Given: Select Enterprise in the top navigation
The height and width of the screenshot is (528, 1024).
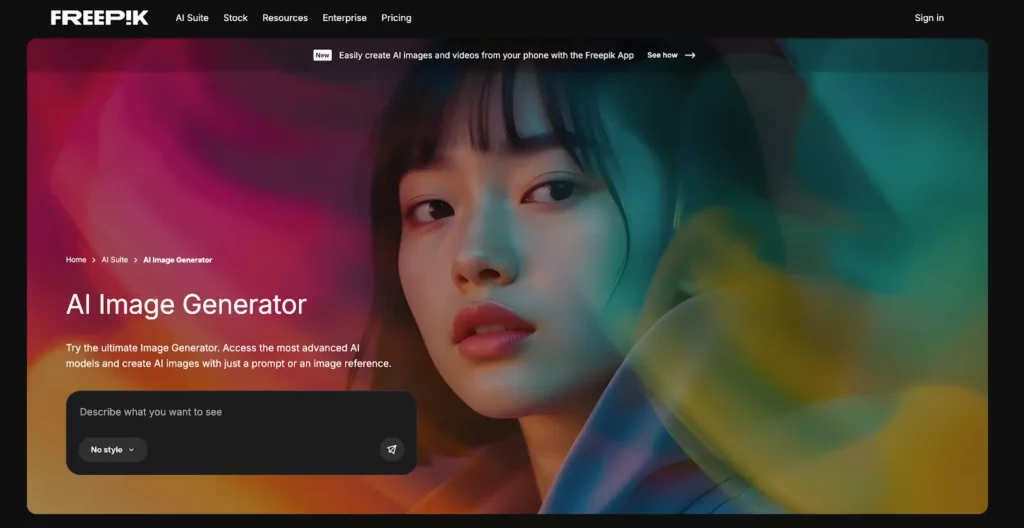Looking at the screenshot, I should click(344, 18).
